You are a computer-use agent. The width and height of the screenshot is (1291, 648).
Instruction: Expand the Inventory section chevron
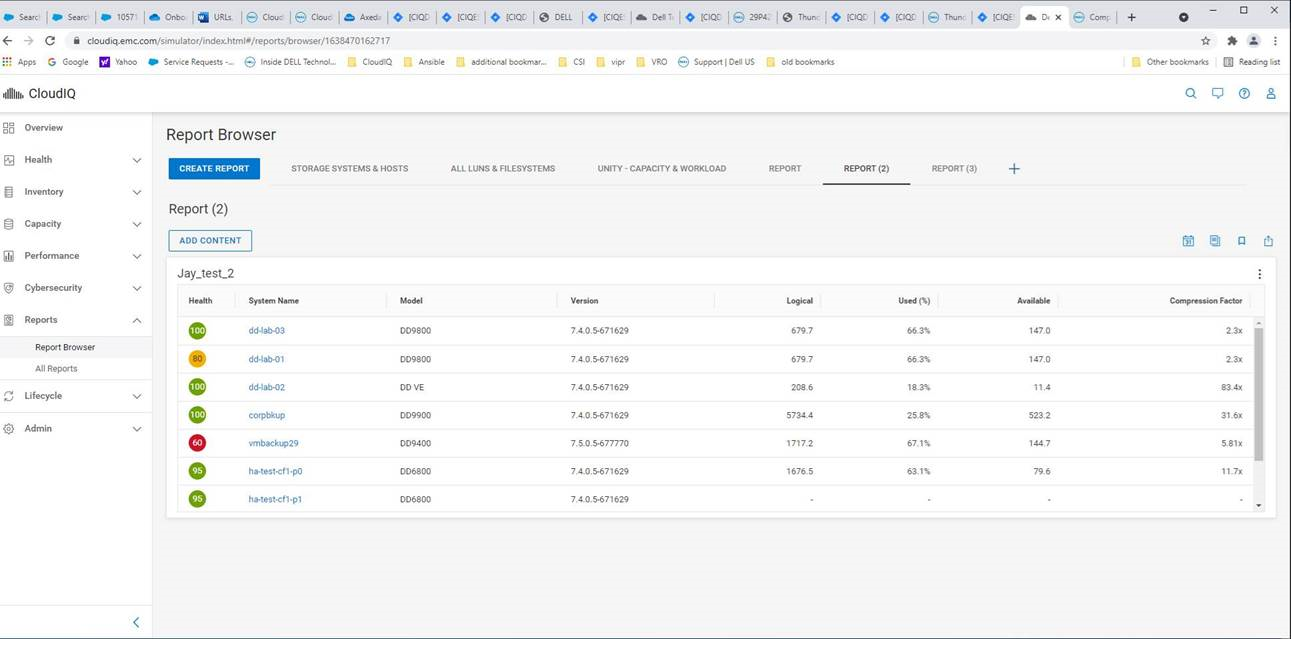137,192
